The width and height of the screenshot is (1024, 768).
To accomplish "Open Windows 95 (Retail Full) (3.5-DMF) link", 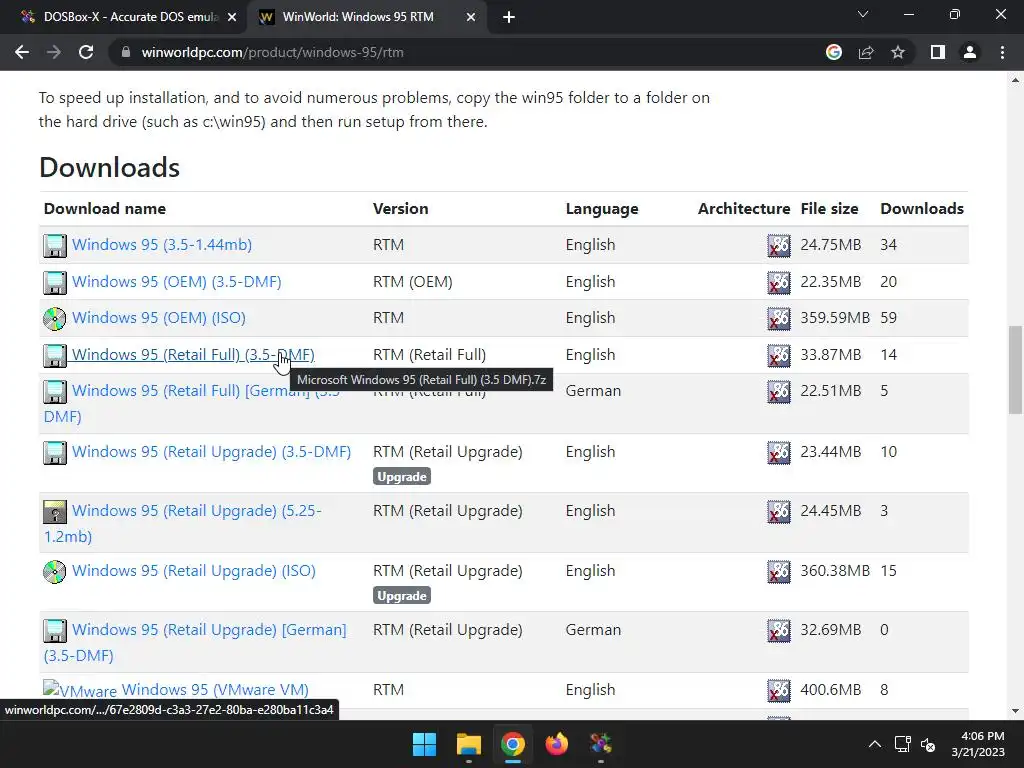I will [x=193, y=355].
